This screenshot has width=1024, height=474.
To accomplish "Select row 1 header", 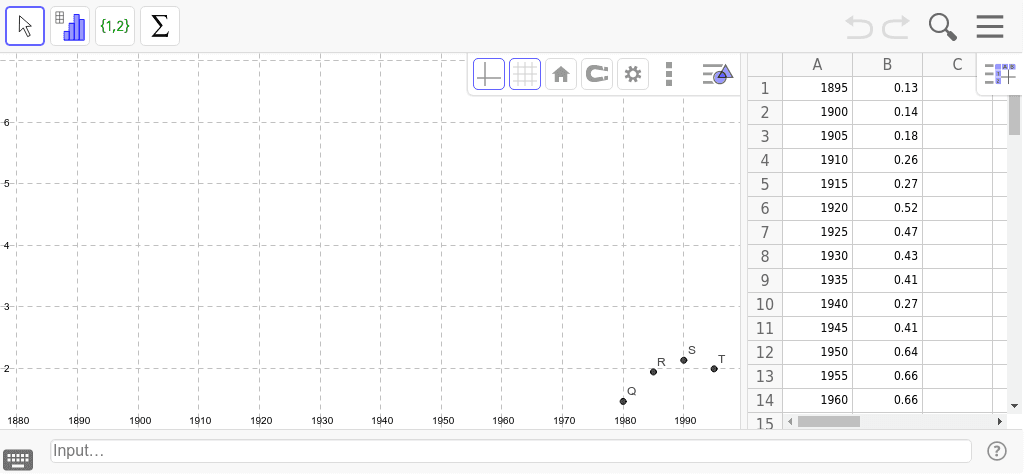I will pyautogui.click(x=765, y=88).
